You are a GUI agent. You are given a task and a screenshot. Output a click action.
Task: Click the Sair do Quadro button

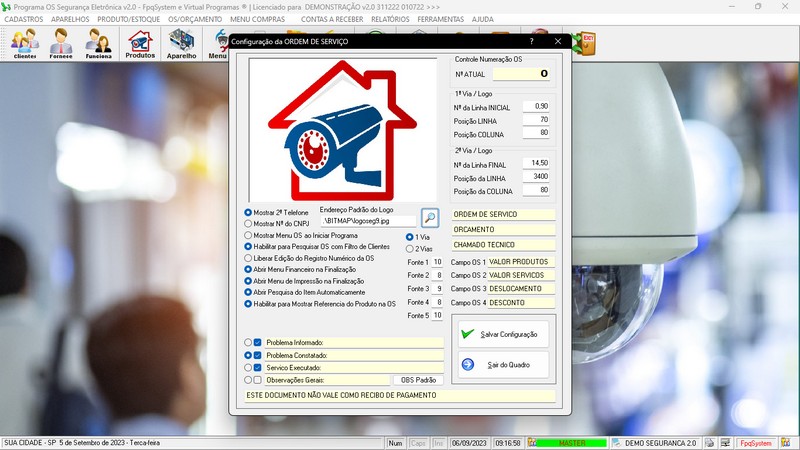503,365
